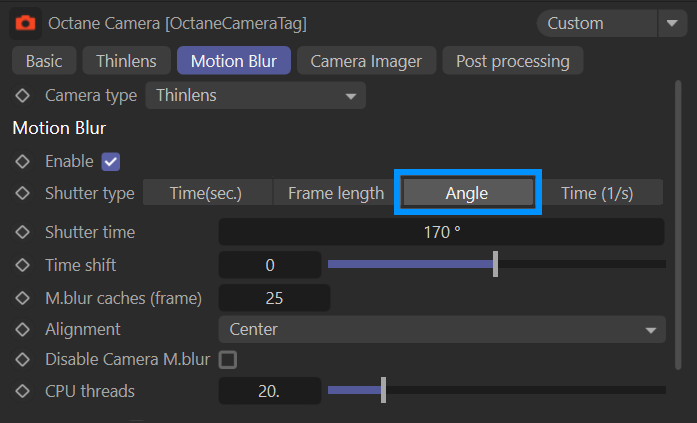697x423 pixels.
Task: Click keyframe diamond next to Camera type
Action: (x=23, y=96)
